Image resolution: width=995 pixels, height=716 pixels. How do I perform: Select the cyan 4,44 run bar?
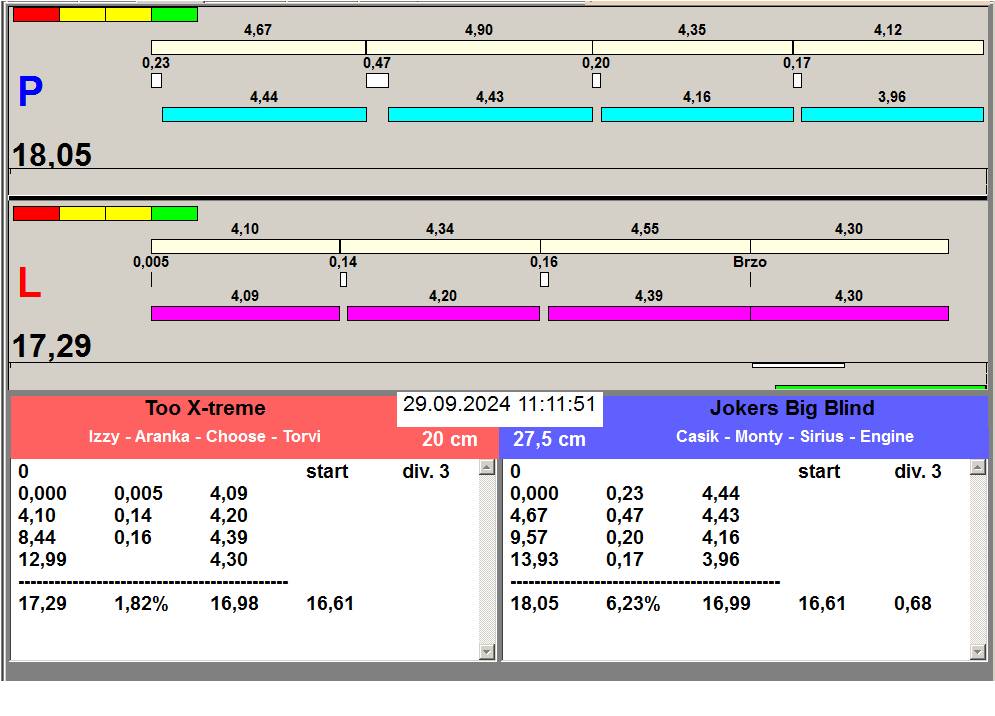pyautogui.click(x=264, y=115)
